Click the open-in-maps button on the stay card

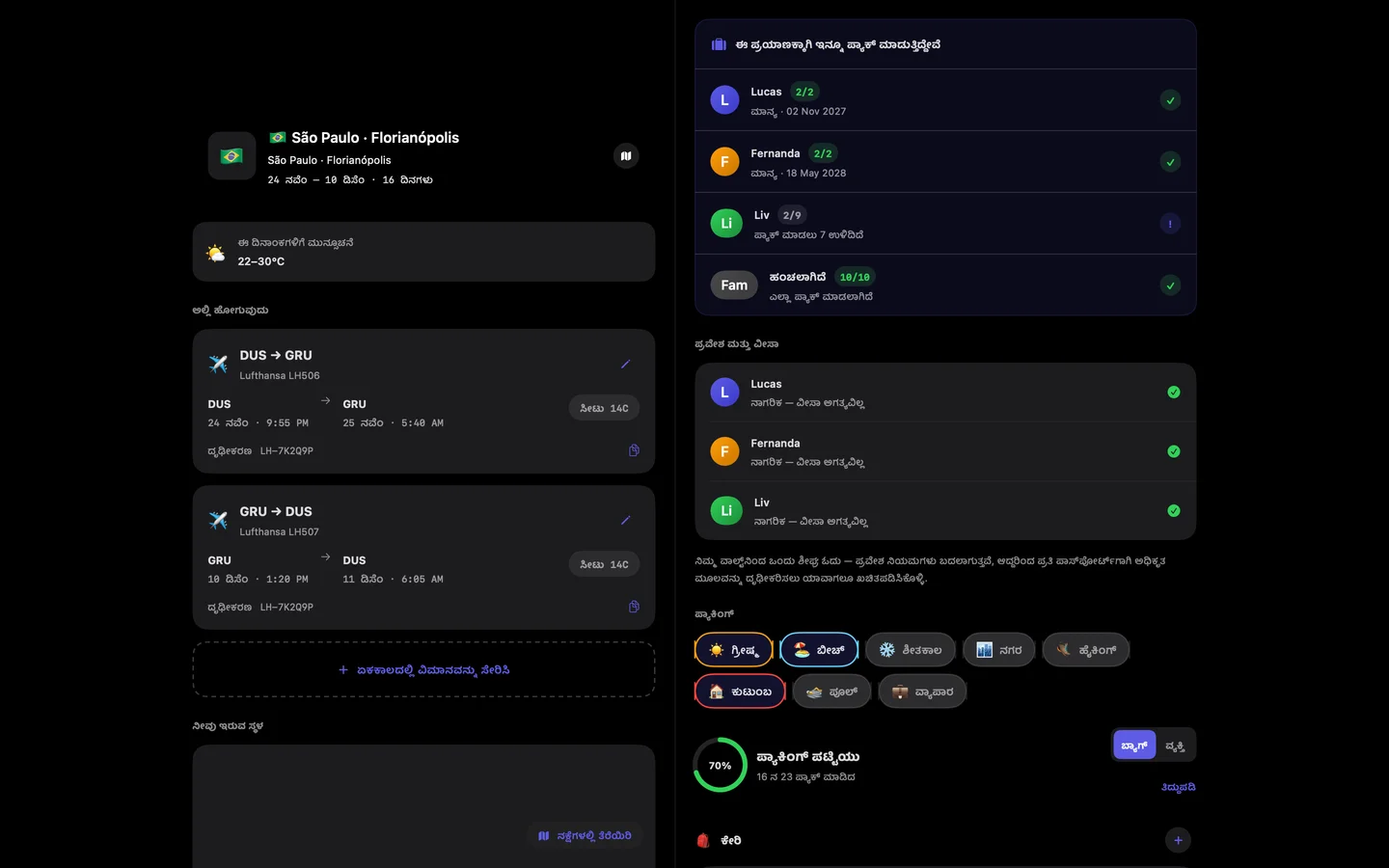point(585,836)
